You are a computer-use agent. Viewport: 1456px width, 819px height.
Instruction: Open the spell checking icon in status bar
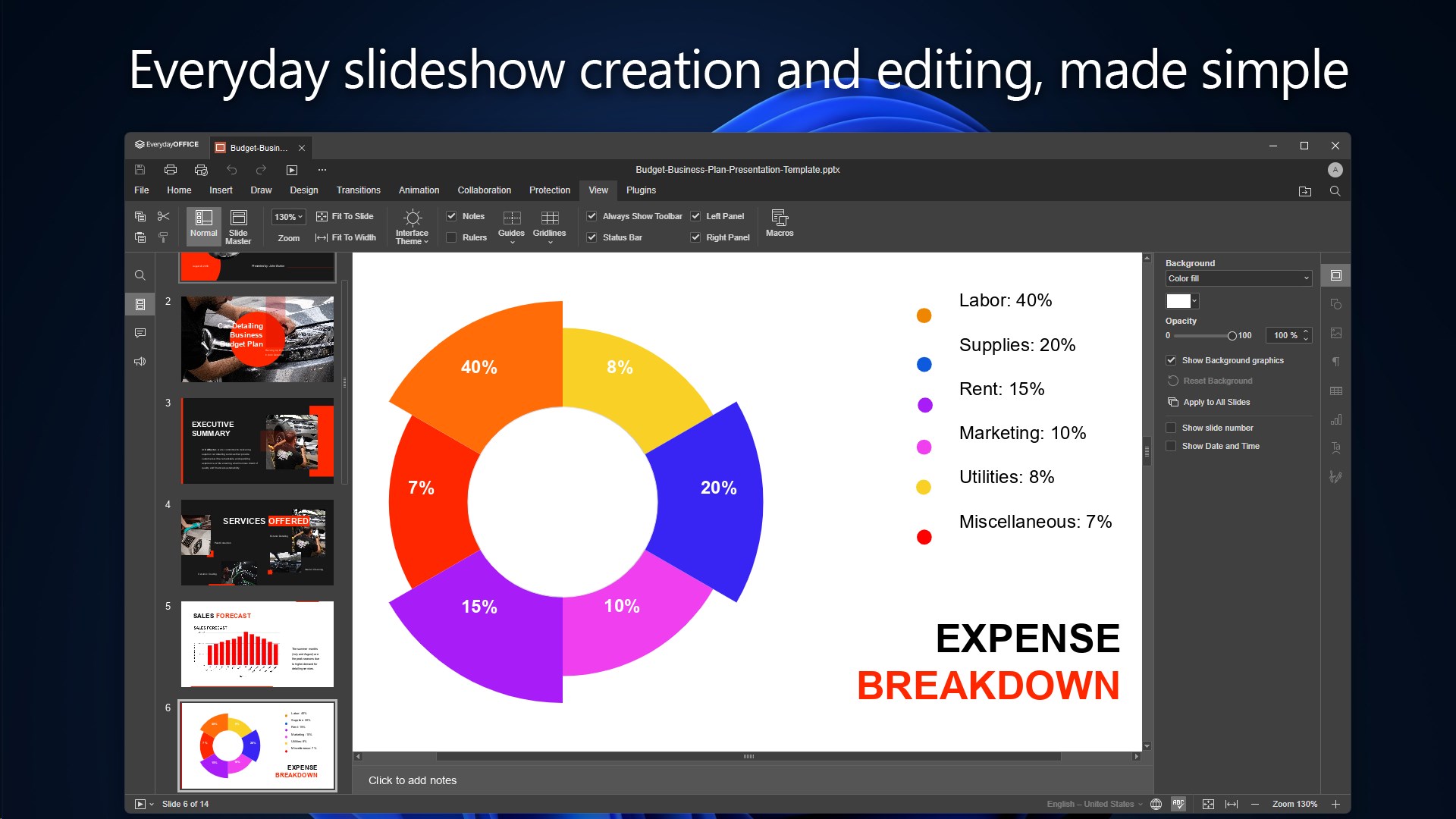coord(1178,804)
